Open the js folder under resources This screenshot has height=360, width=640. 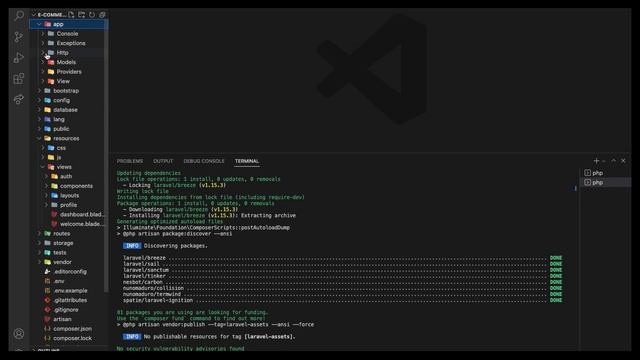[x=58, y=157]
